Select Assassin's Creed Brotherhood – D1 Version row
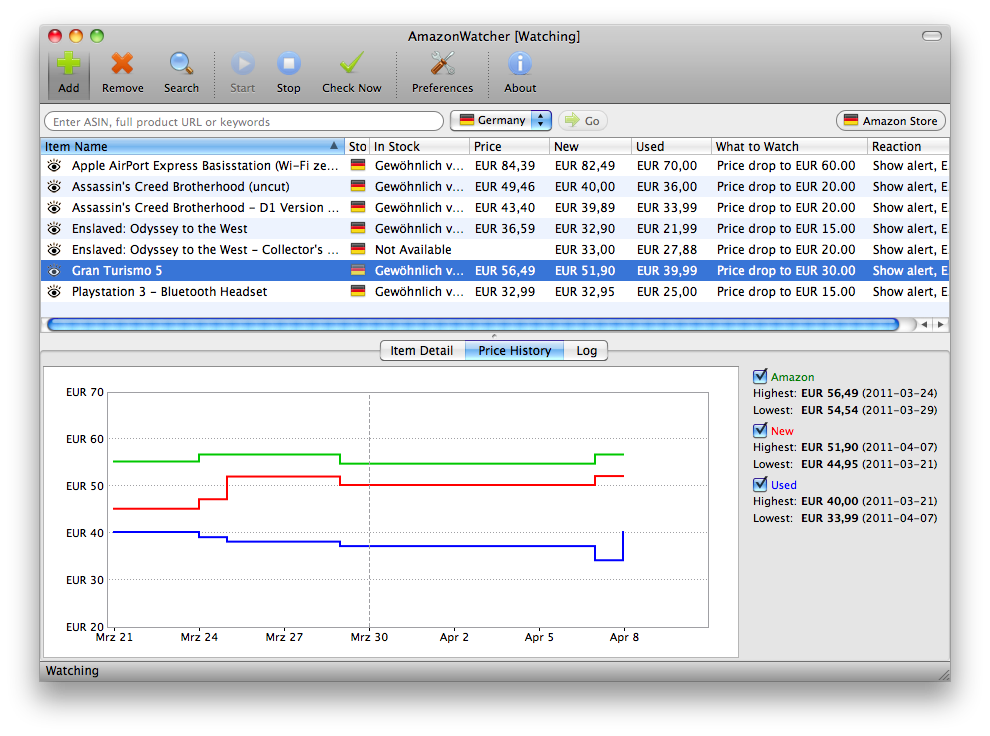 point(494,207)
